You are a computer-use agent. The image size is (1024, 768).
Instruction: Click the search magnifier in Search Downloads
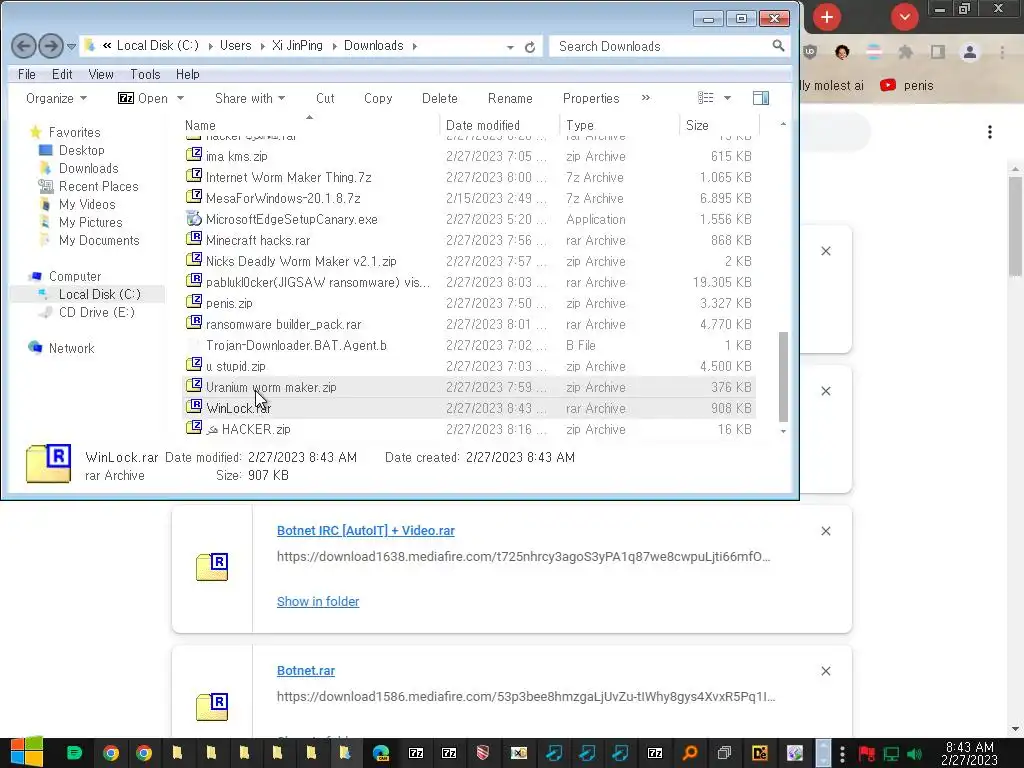(x=778, y=46)
